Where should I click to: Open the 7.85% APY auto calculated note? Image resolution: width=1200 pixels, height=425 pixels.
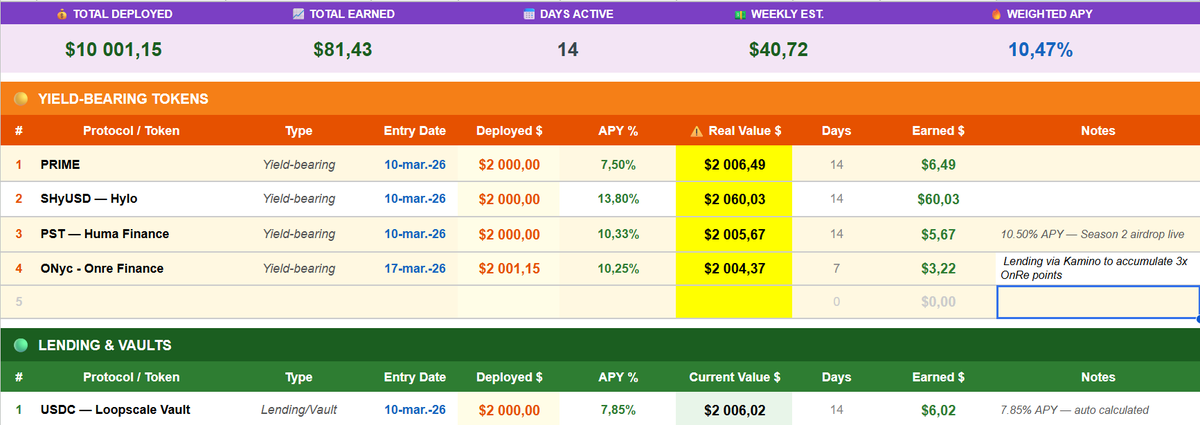click(1098, 410)
